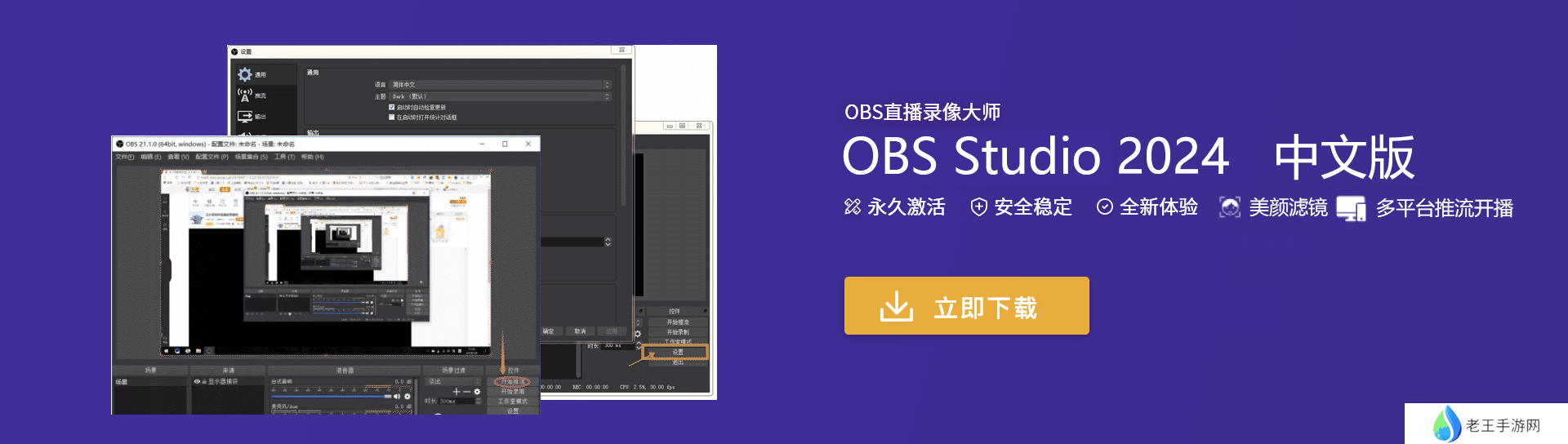The image size is (1568, 444).
Task: Uncheck 启动时自动检查更新 checkbox
Action: pos(392,107)
